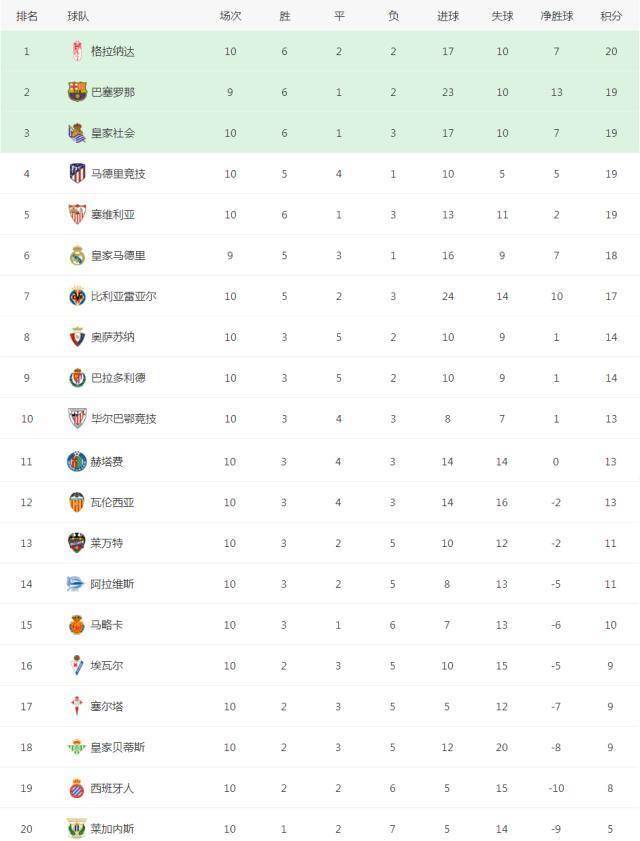Click the Atlético Madrid crest icon
This screenshot has width=640, height=841.
pos(77,173)
